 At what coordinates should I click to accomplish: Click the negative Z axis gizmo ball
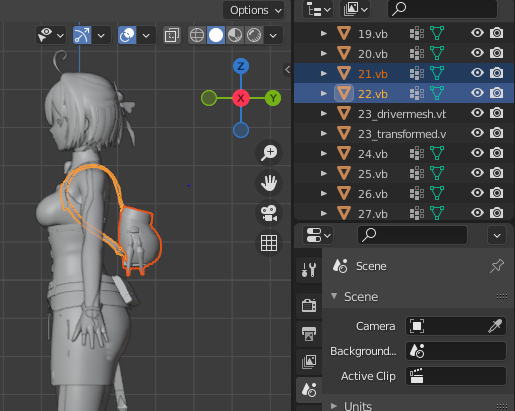tap(241, 130)
